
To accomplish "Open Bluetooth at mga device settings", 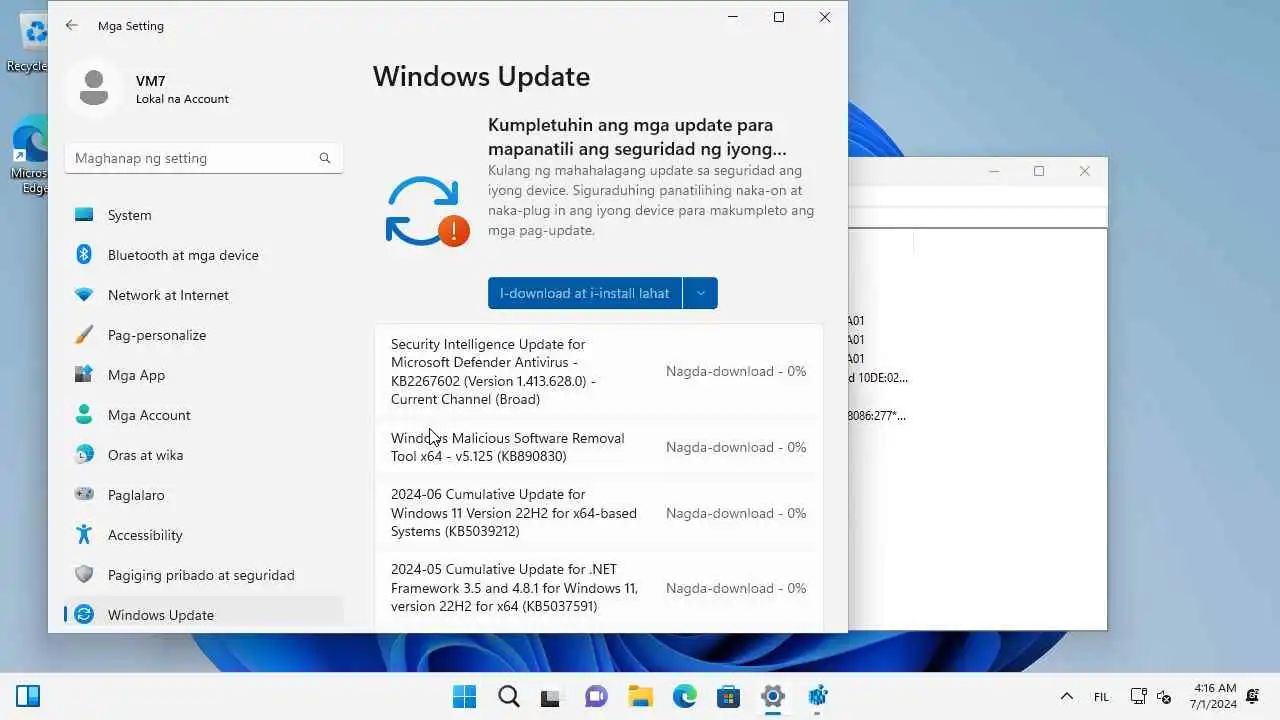I will (204, 255).
